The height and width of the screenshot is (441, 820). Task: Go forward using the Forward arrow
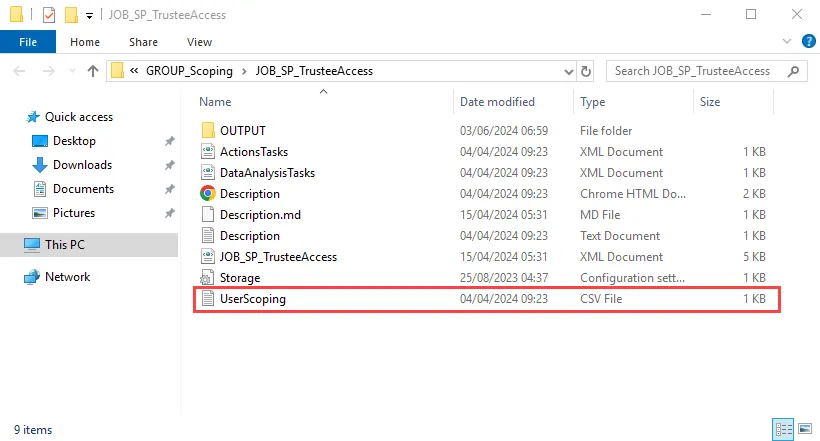(49, 71)
